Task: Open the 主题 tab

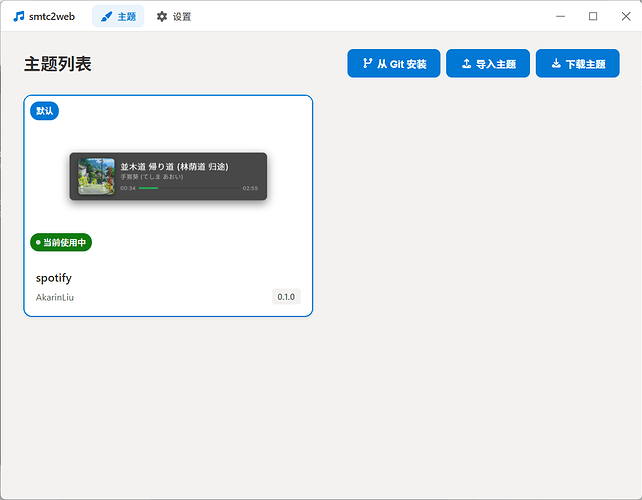Action: click(x=118, y=16)
